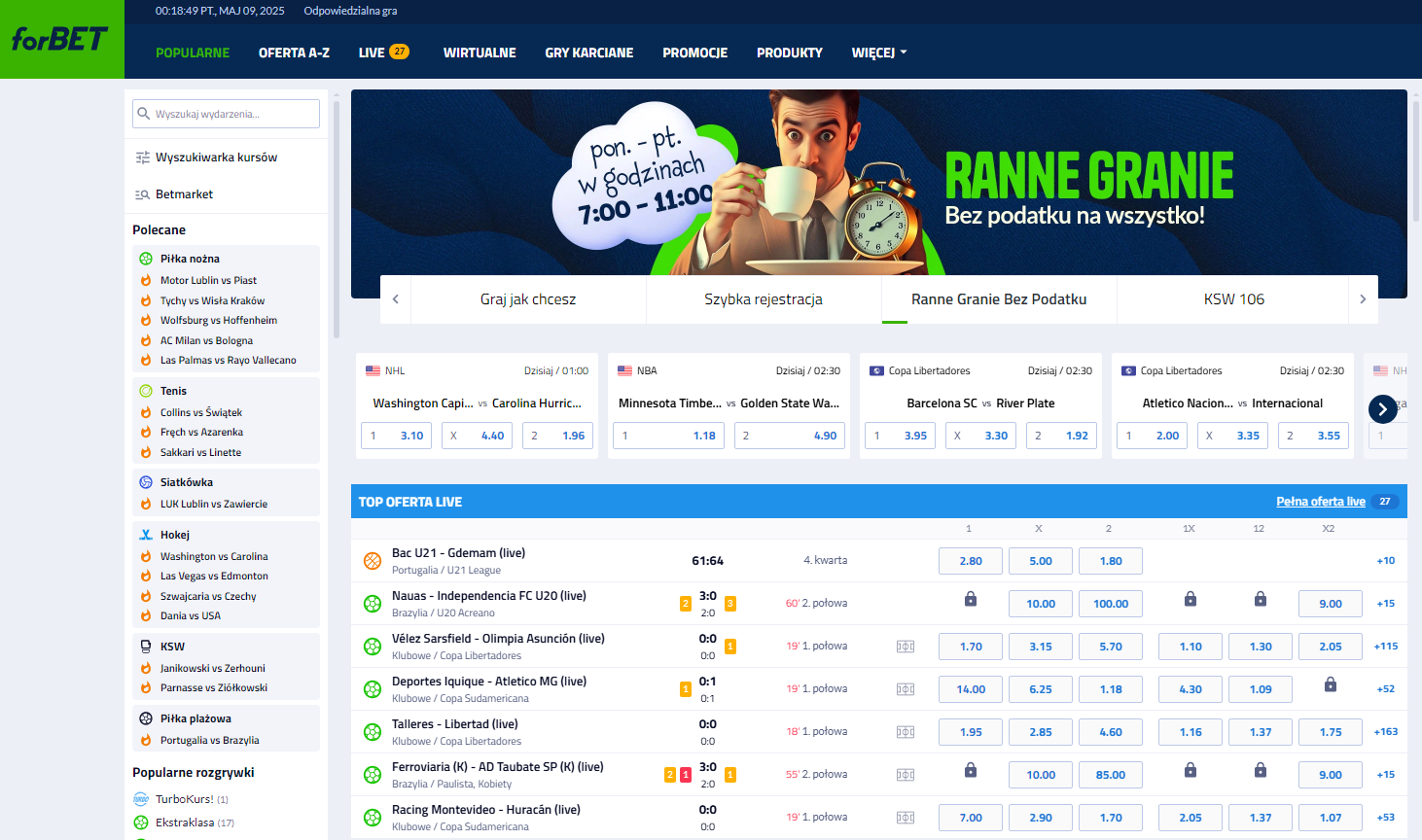Switch to Szybka rejestracja banner tab
The image size is (1422, 840).
pos(764,299)
